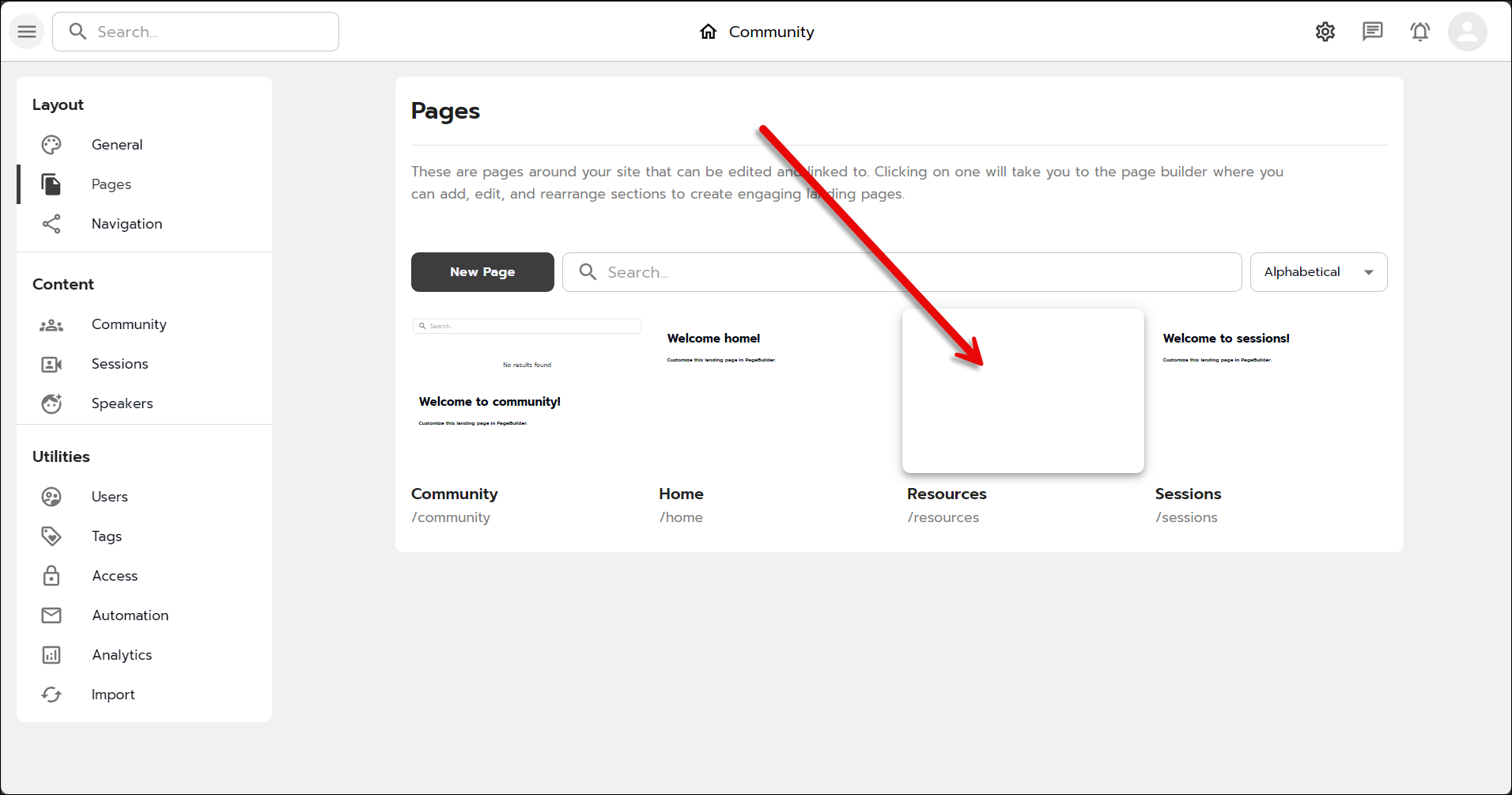Open the Resources page thumbnail
1512x795 pixels.
point(1022,391)
